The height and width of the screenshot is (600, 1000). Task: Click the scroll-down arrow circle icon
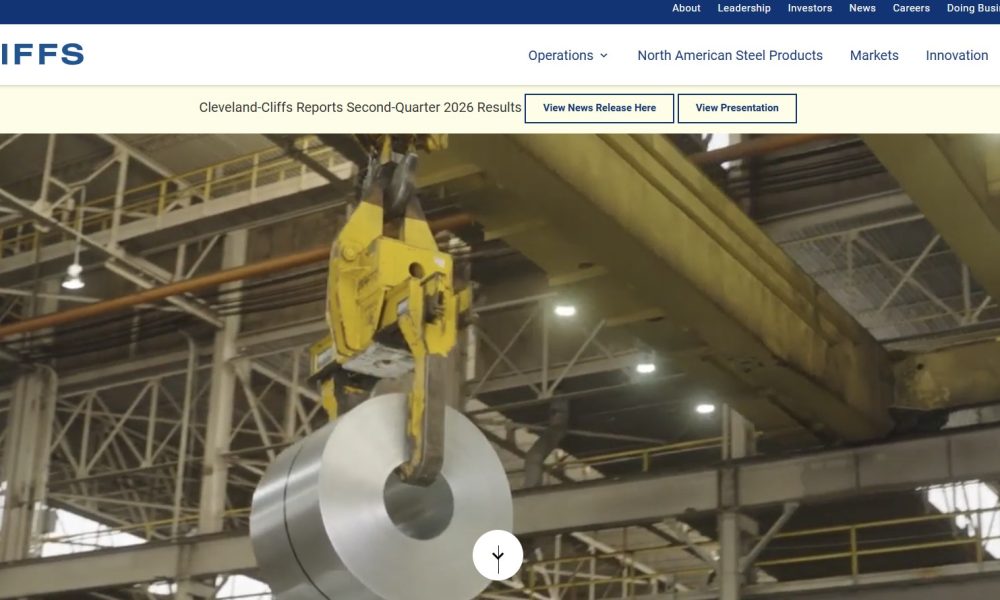tap(497, 555)
